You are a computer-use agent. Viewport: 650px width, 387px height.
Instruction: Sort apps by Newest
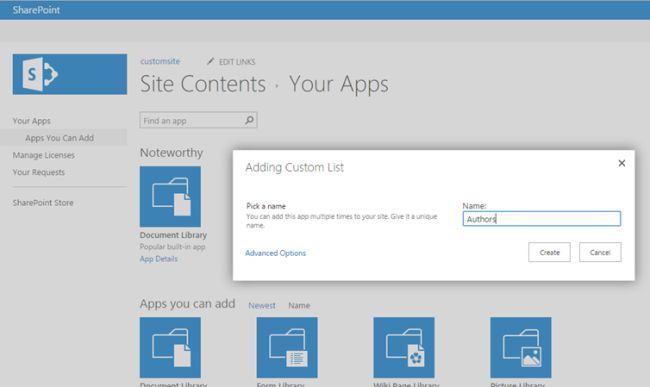click(x=262, y=305)
